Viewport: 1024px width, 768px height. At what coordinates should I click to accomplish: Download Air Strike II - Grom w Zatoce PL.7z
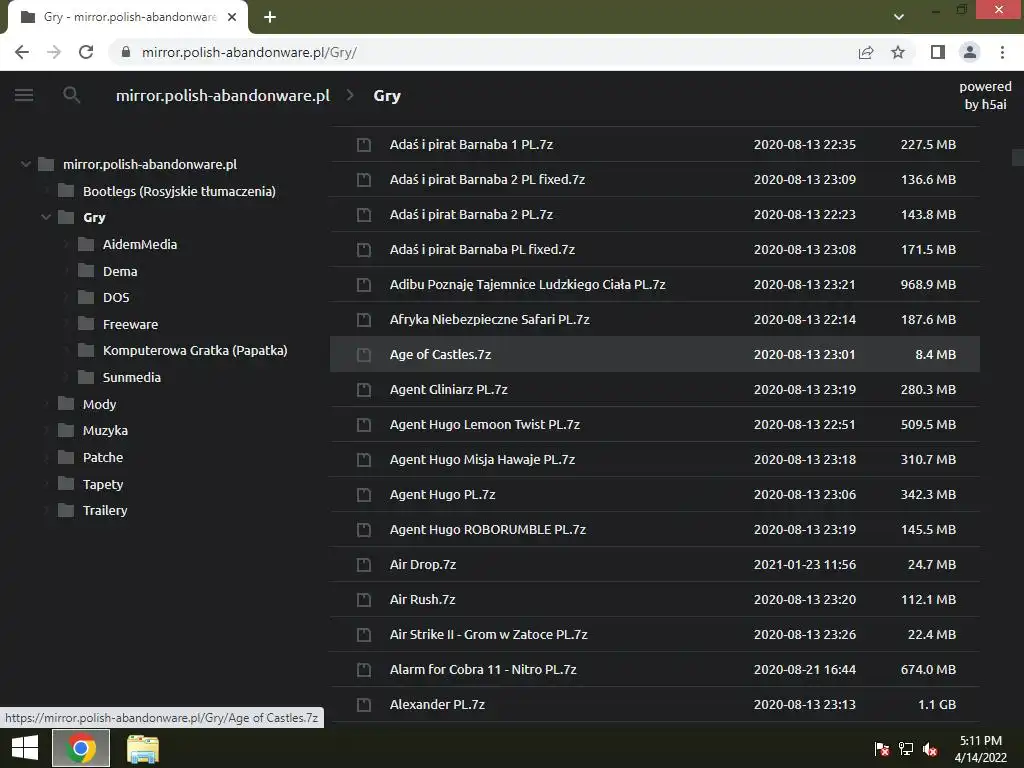coord(654,635)
